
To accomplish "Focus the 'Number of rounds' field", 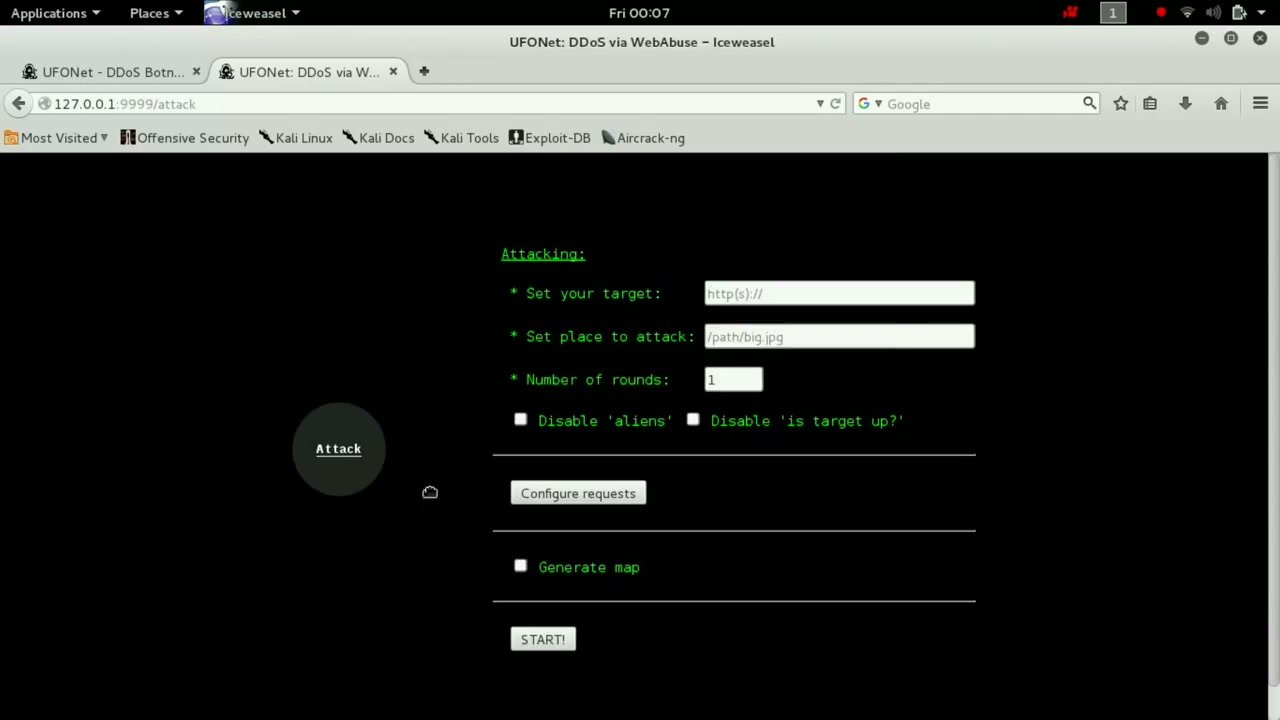I will click(733, 379).
